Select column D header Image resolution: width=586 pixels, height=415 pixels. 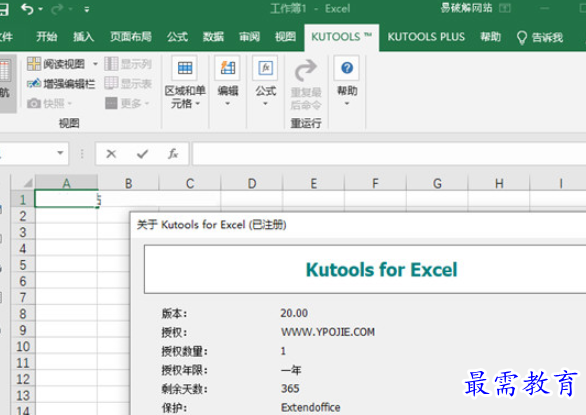point(252,183)
